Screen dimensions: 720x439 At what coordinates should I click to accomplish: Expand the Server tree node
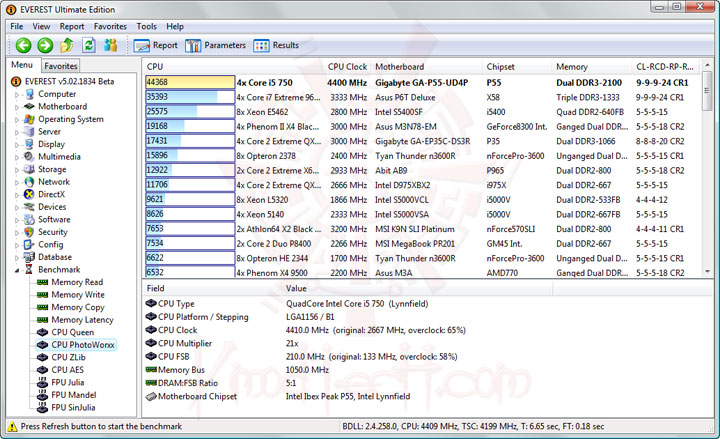click(17, 132)
